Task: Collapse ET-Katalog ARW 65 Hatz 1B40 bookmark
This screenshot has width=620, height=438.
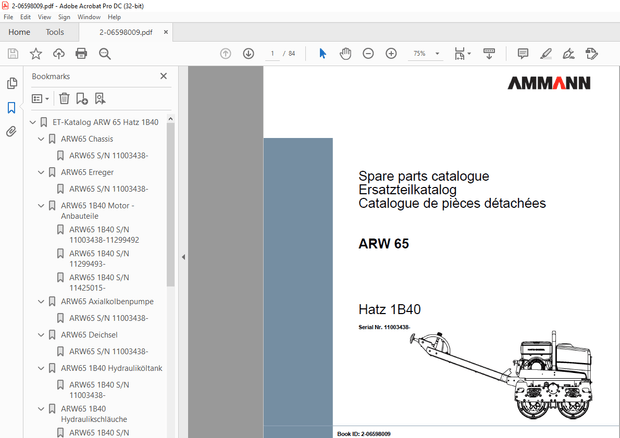Action: click(x=33, y=123)
